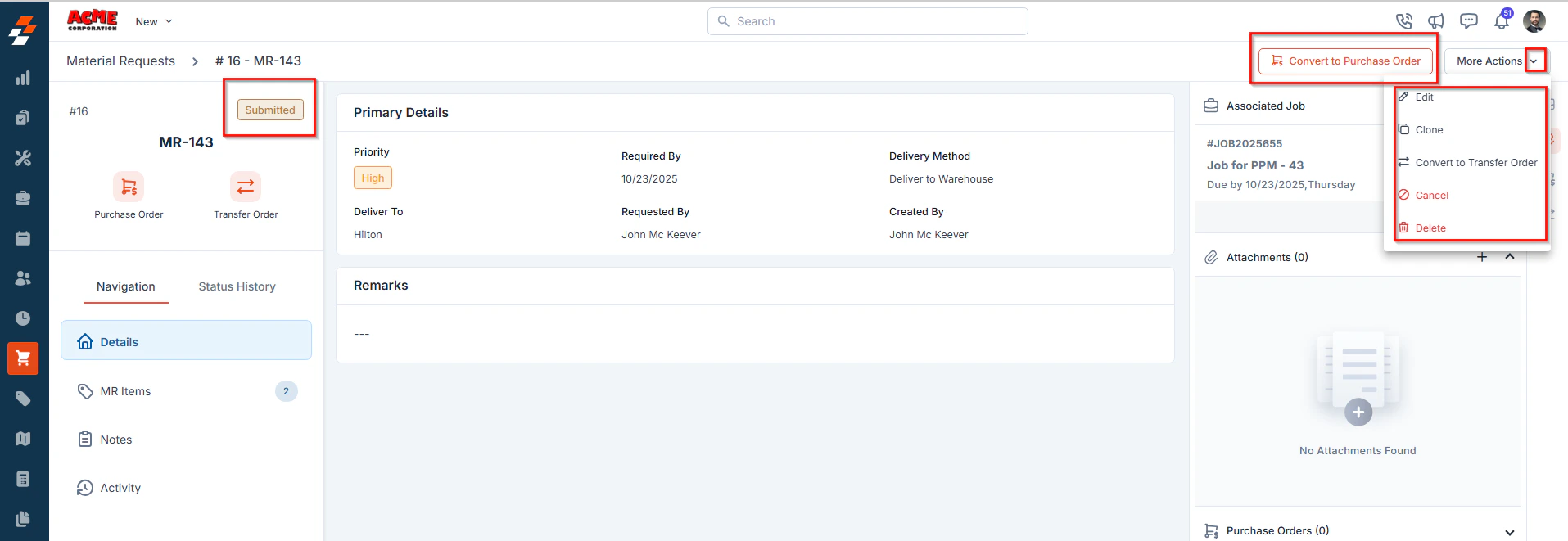1568x541 pixels.
Task: Open the New dropdown menu
Action: (154, 21)
